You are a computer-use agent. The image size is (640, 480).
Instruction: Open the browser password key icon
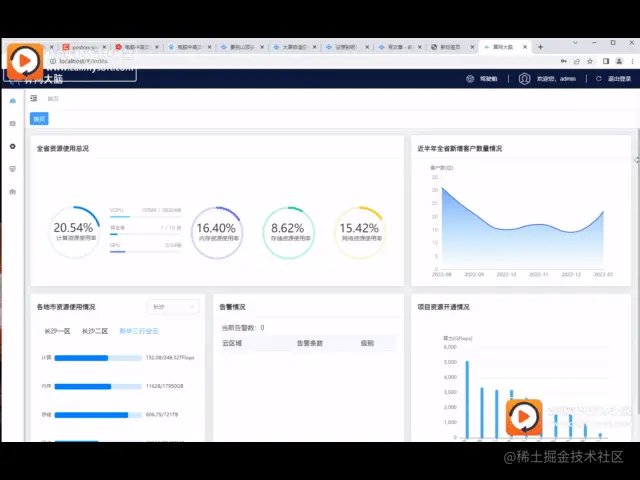564,61
